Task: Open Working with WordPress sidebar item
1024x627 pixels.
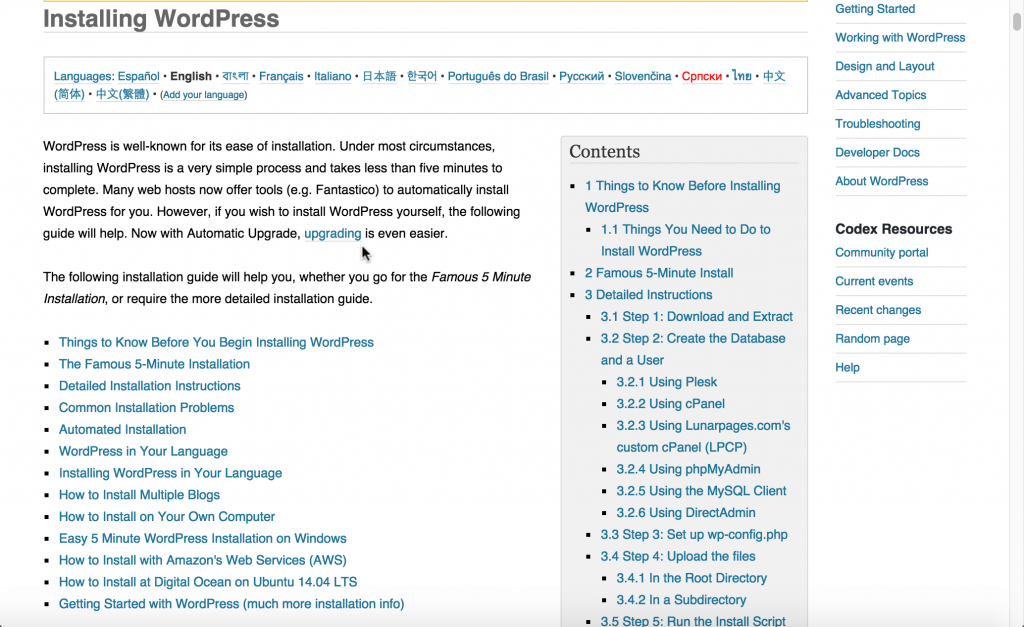Action: pyautogui.click(x=900, y=38)
